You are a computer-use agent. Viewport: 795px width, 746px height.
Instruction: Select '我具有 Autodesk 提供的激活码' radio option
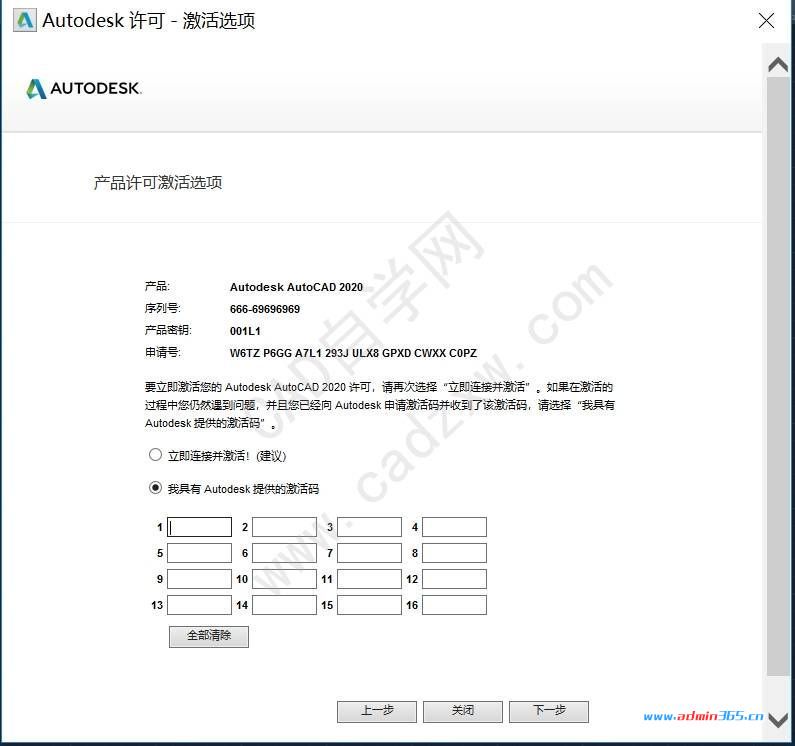pyautogui.click(x=155, y=488)
